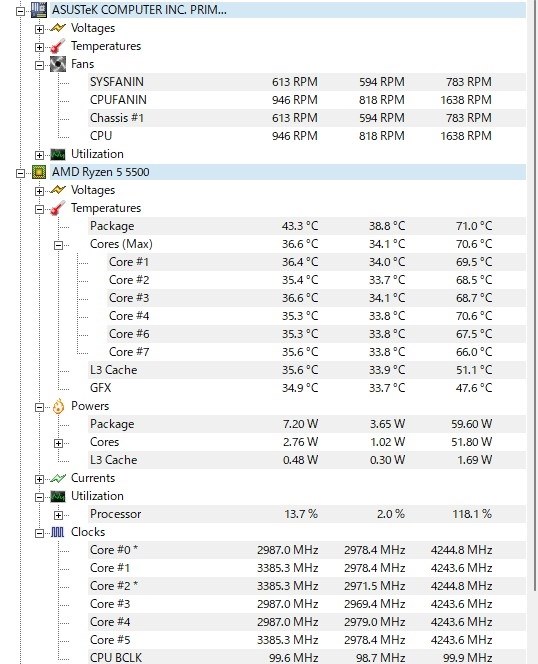Select Core #3 temperature row

pos(316,298)
